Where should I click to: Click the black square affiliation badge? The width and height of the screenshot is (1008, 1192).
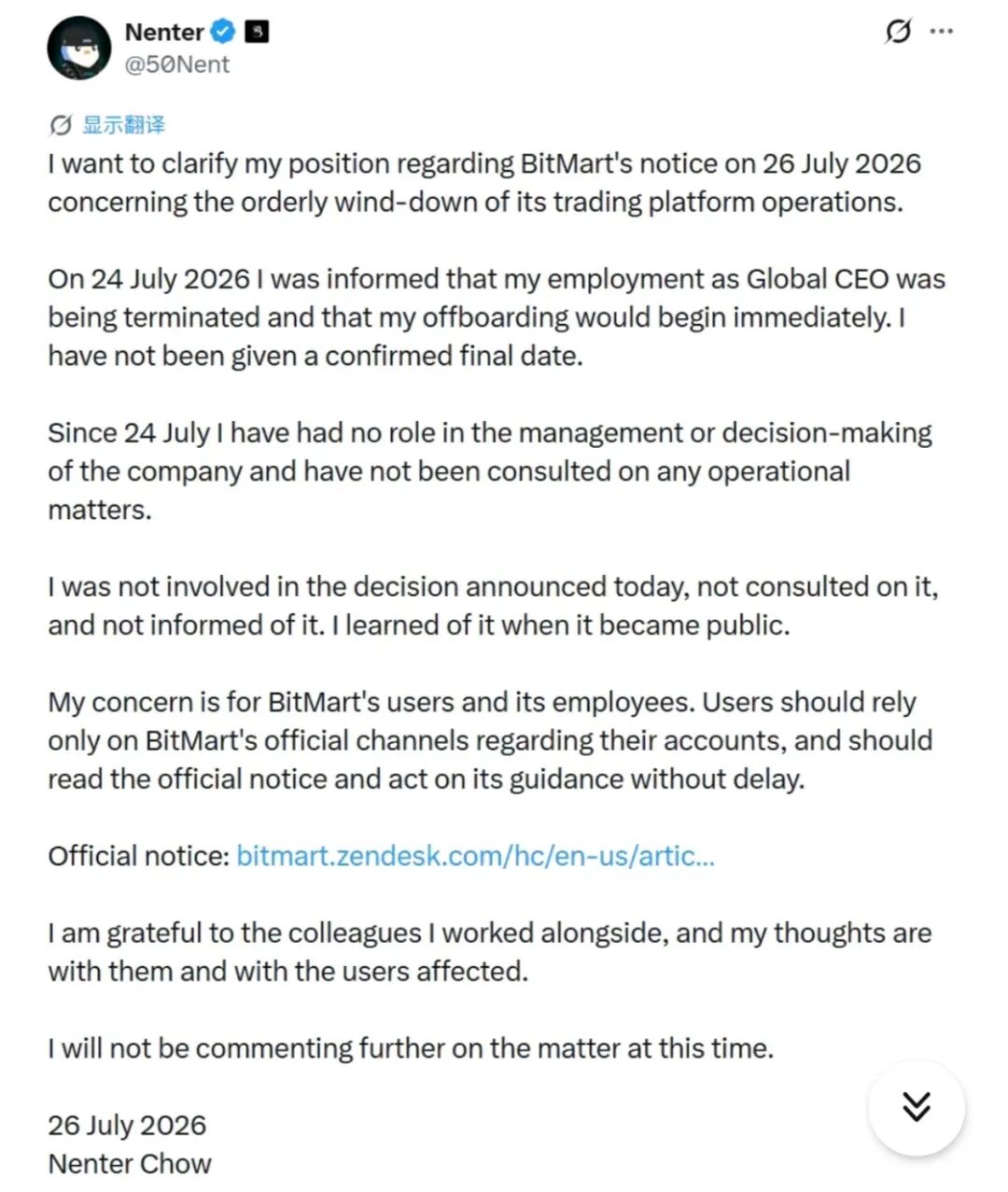coord(257,32)
